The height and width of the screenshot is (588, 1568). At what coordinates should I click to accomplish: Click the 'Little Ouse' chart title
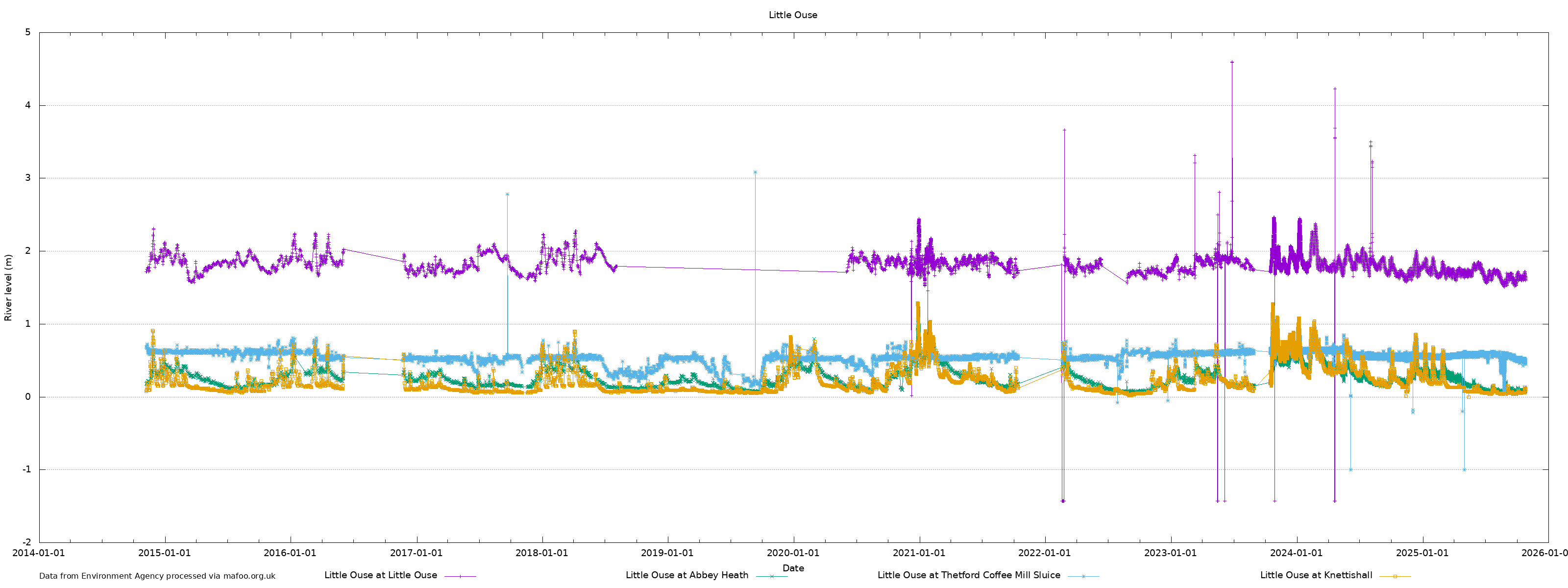click(x=792, y=15)
